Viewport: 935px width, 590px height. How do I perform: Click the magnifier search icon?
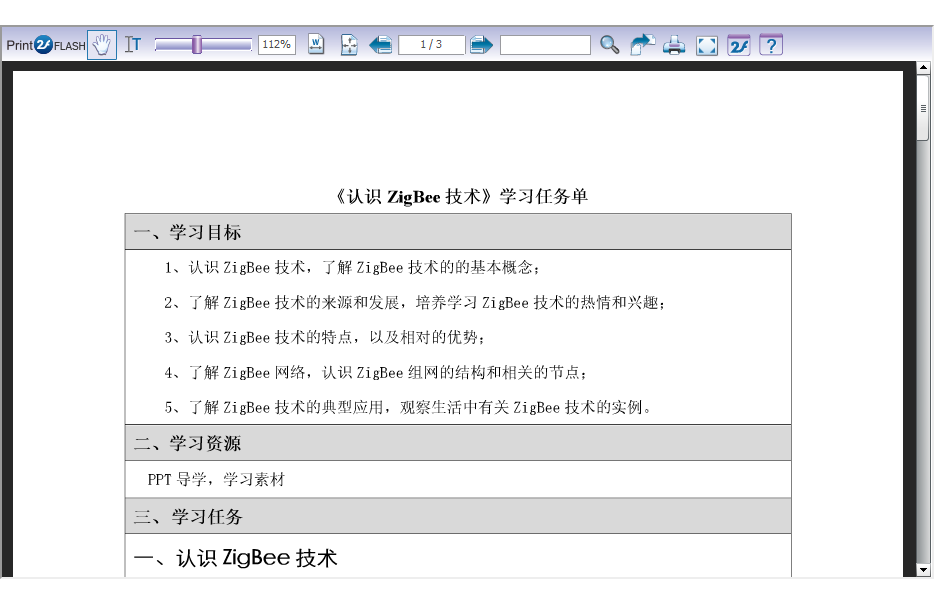click(609, 45)
